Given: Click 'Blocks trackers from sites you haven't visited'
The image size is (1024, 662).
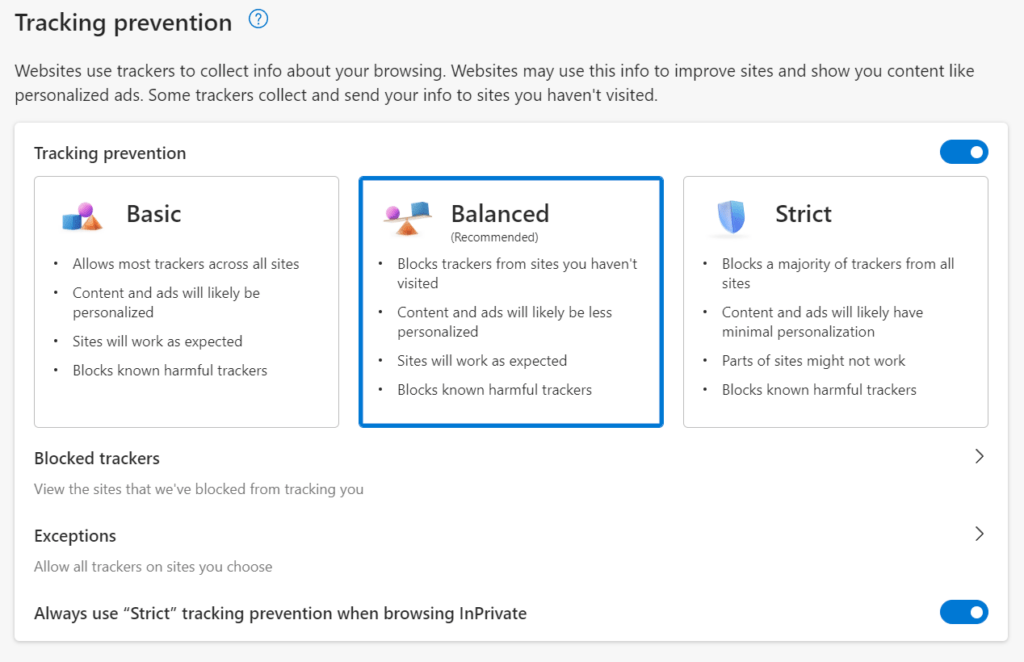Looking at the screenshot, I should coord(517,274).
